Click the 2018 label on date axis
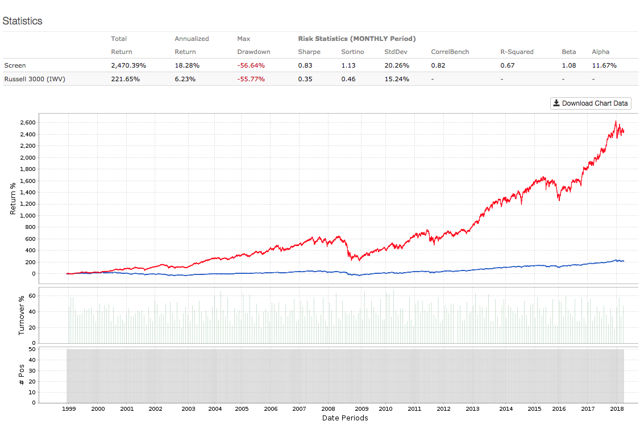This screenshot has width=640, height=425. click(x=617, y=409)
